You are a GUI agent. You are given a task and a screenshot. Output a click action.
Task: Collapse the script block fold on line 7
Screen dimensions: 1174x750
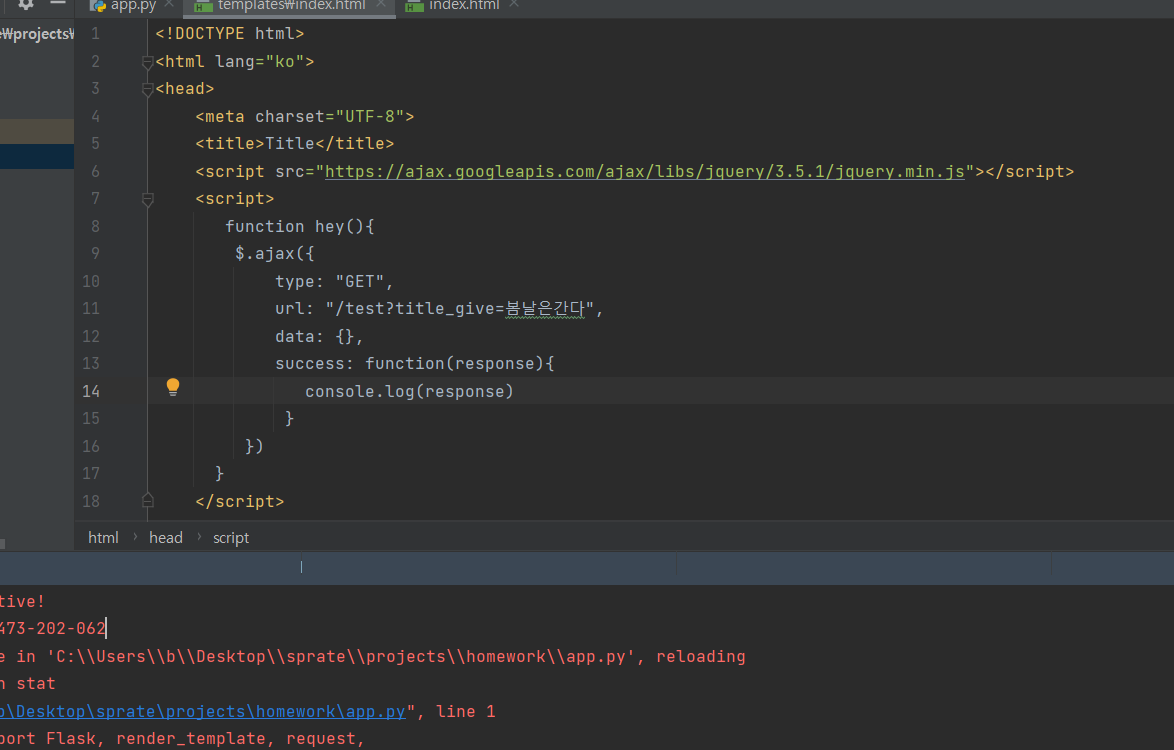[147, 199]
